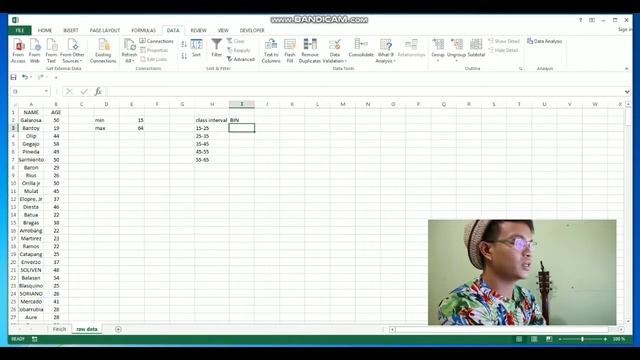Click the zoom slider handle
Image resolution: width=640 pixels, height=360 pixels.
point(582,339)
